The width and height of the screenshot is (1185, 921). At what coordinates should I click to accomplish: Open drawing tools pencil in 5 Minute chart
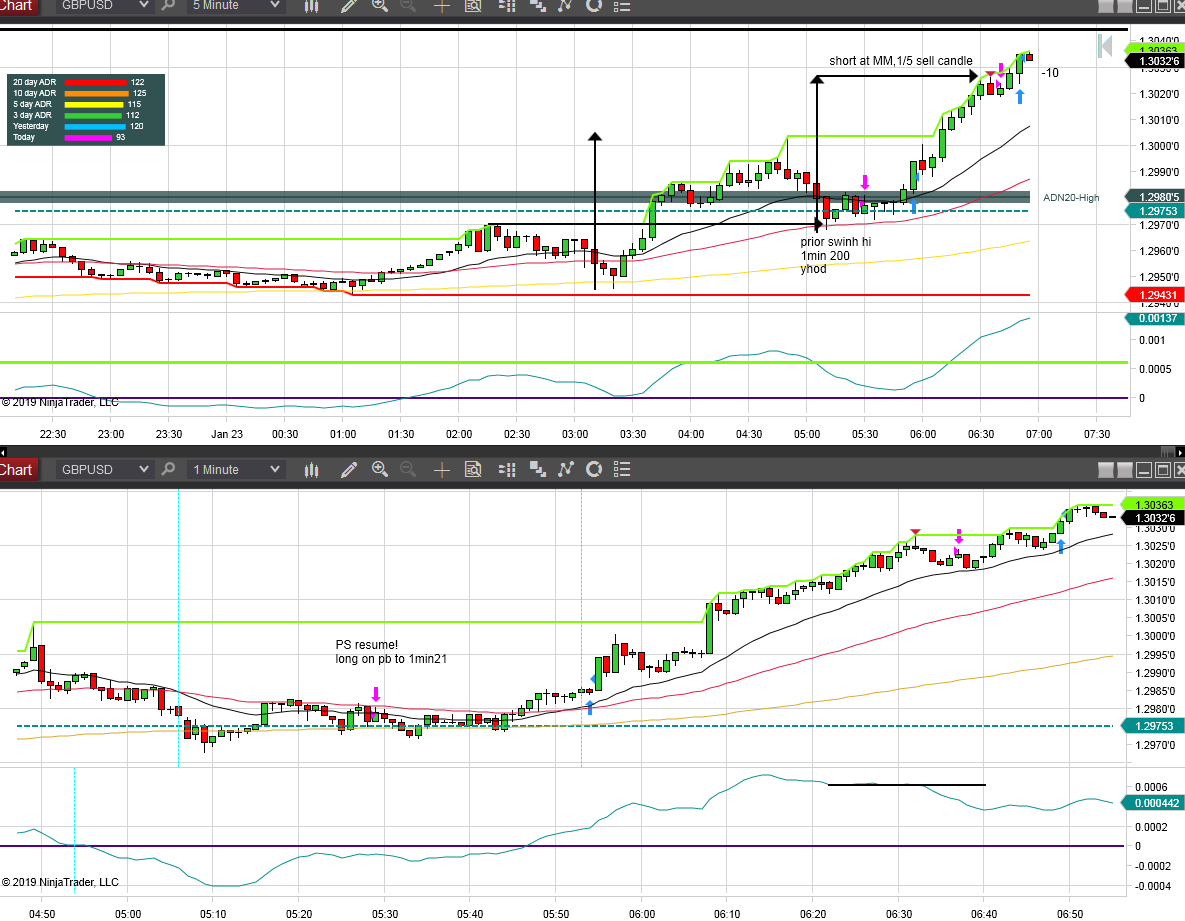click(x=349, y=6)
